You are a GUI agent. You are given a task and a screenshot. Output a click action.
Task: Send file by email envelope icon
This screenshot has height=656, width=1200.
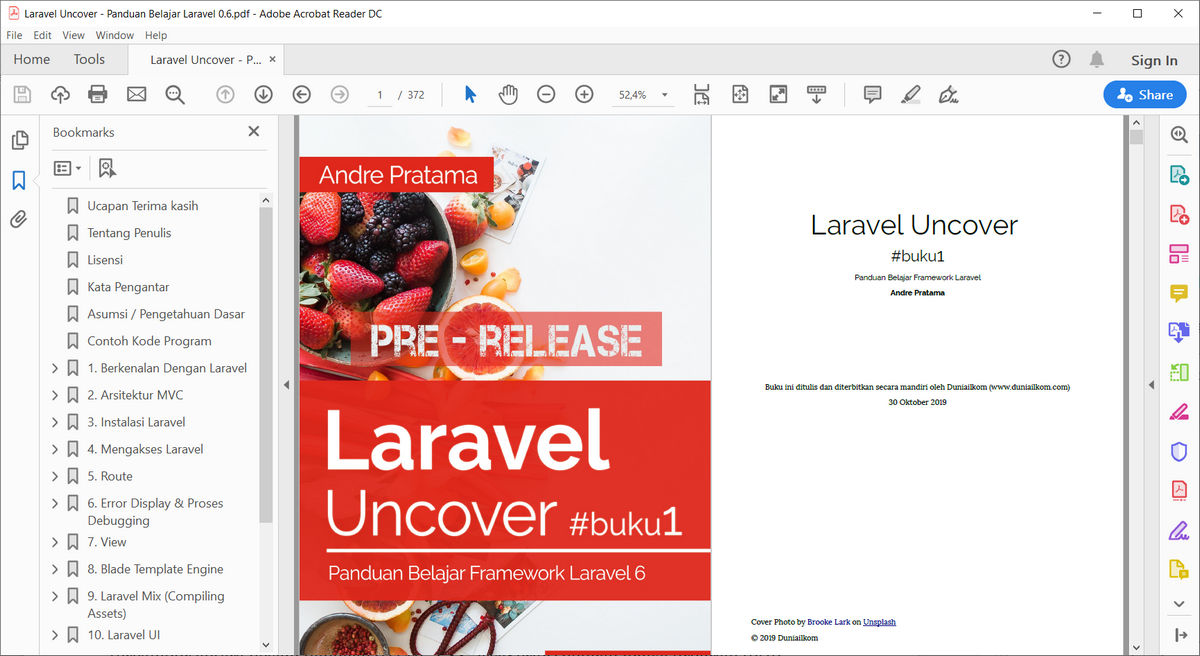(x=137, y=95)
